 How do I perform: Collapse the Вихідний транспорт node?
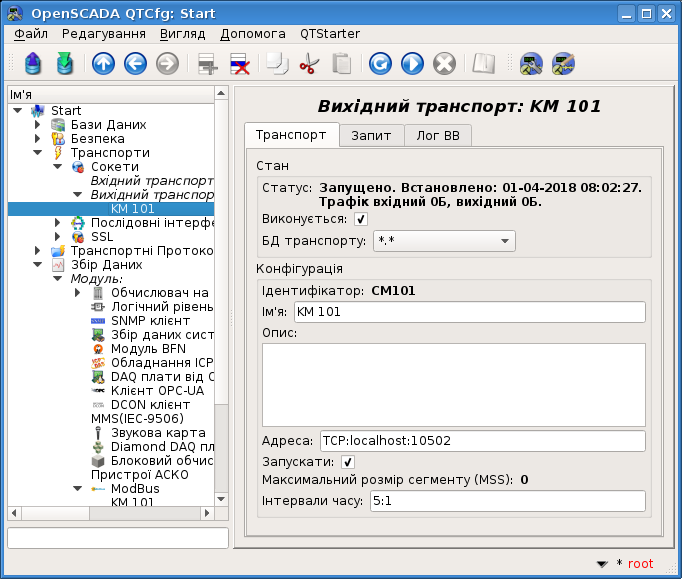point(77,194)
